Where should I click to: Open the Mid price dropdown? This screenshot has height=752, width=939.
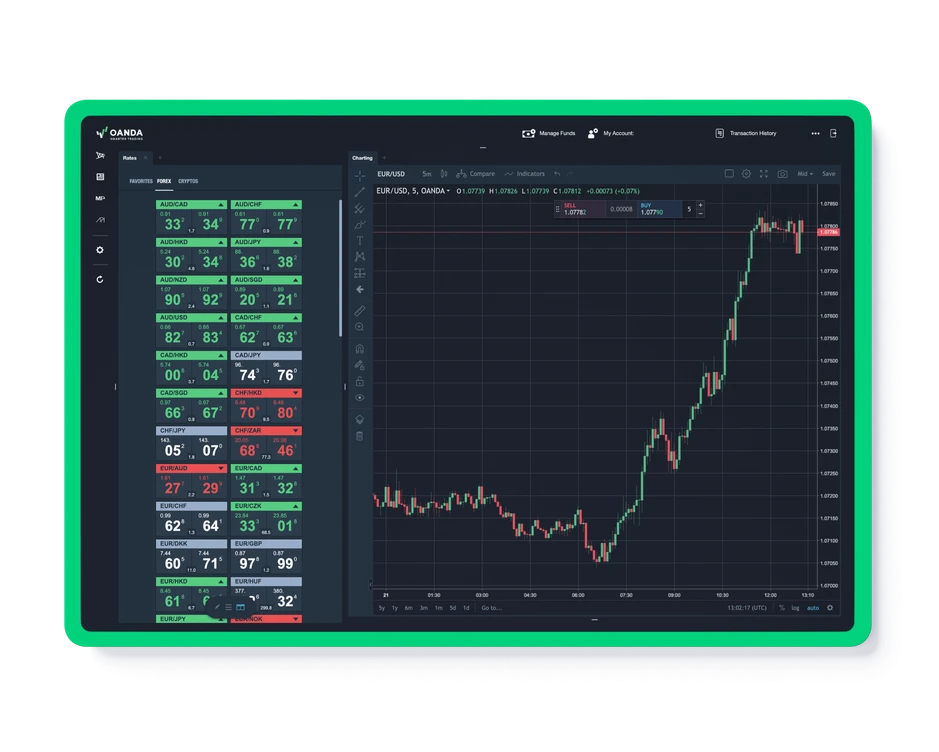[805, 173]
